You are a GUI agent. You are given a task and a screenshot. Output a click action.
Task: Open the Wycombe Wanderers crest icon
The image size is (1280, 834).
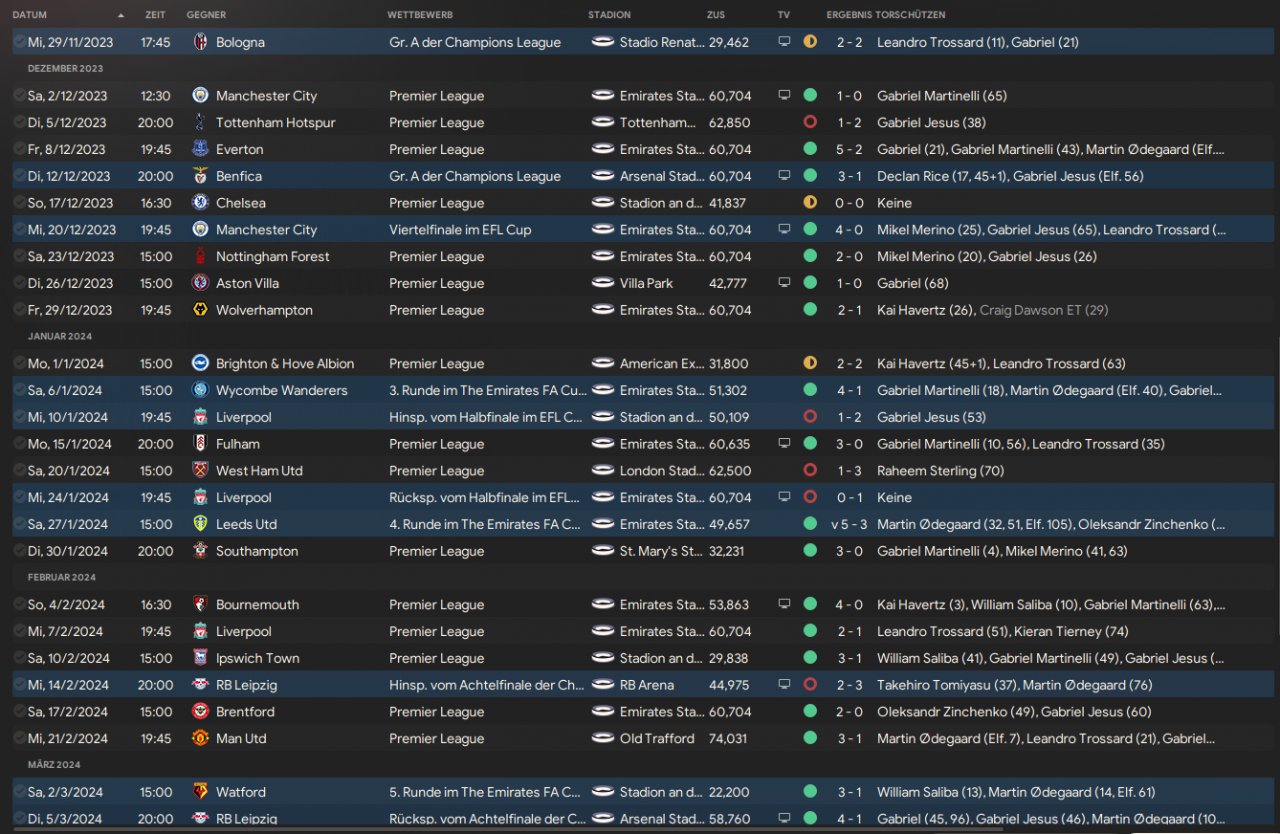click(200, 390)
